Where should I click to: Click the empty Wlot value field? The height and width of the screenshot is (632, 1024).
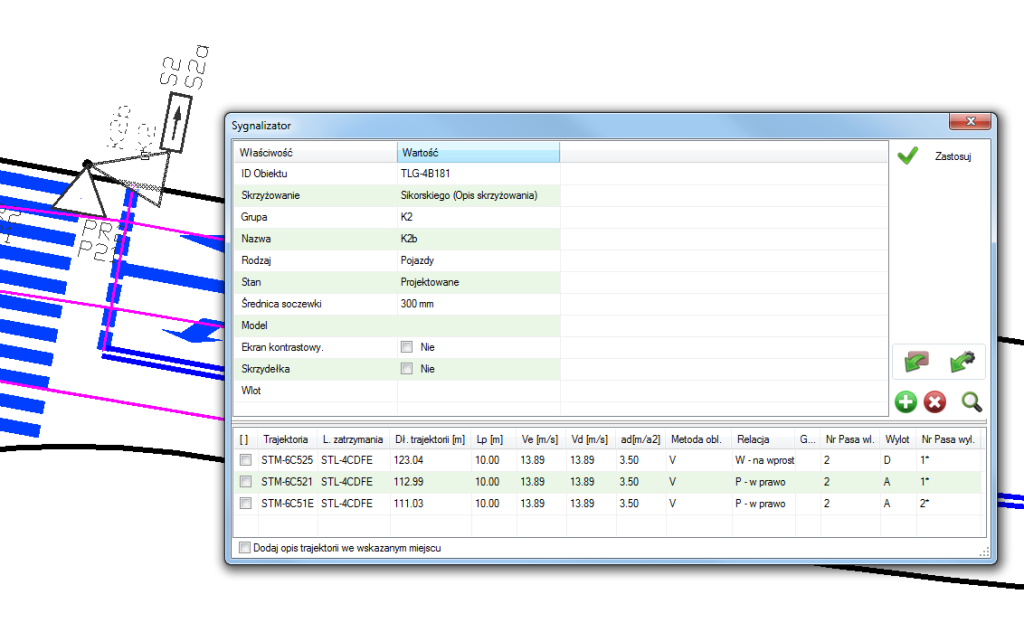(479, 390)
